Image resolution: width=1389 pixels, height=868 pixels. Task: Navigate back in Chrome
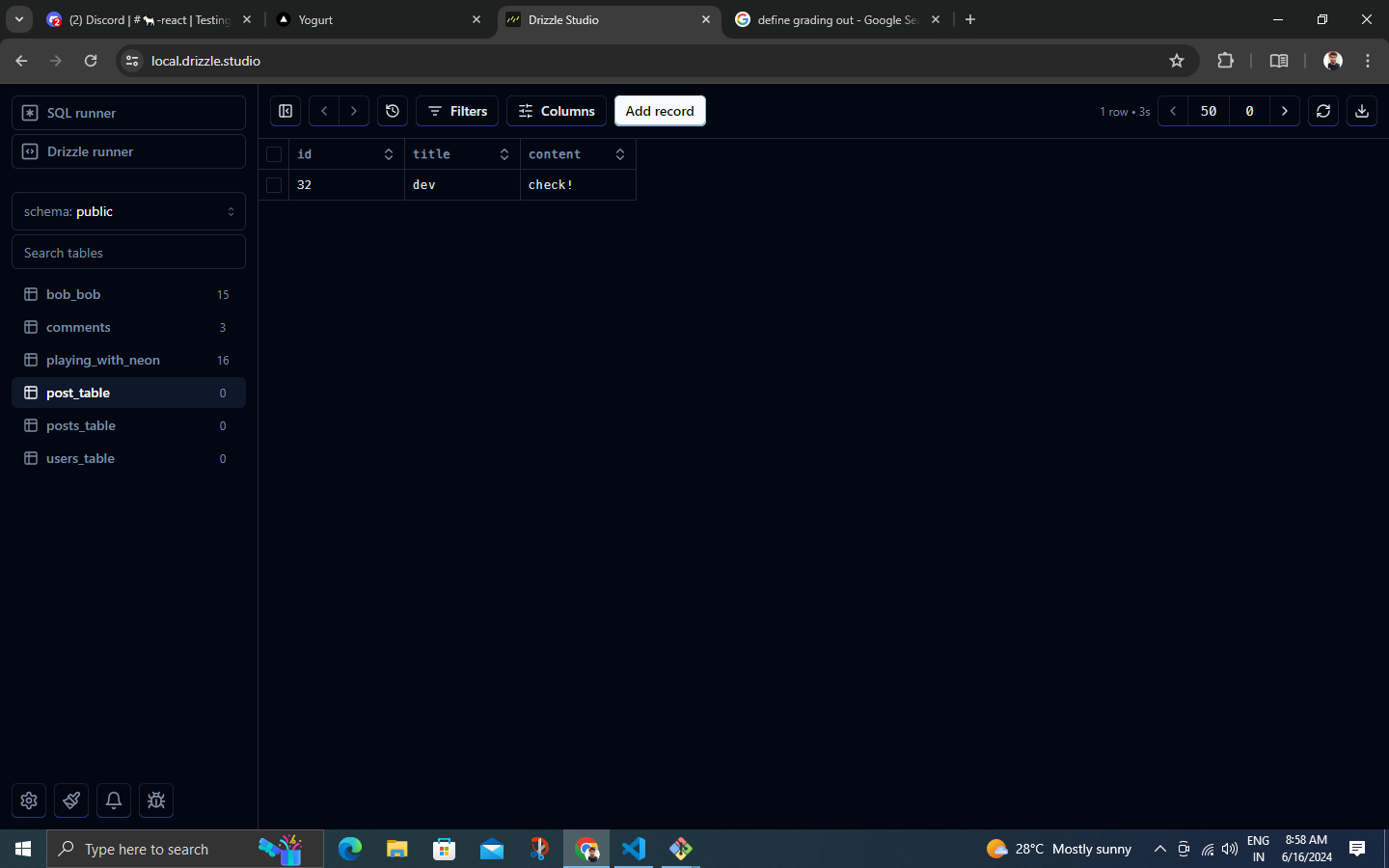(x=21, y=61)
